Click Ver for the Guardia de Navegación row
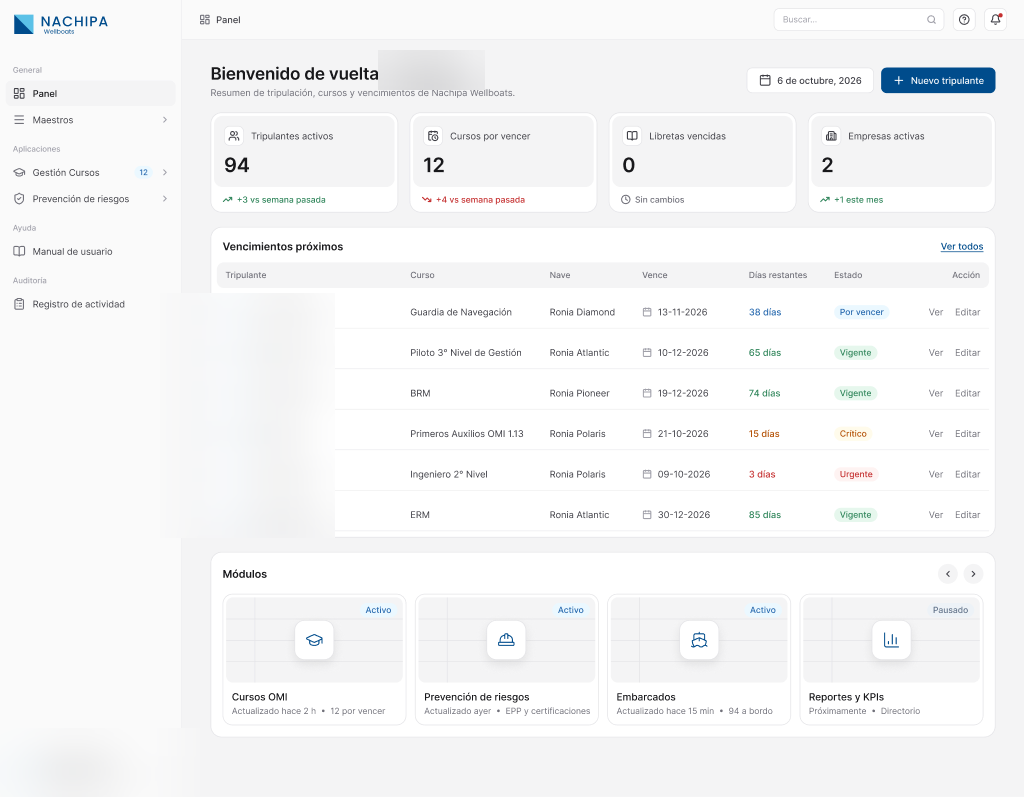Viewport: 1024px width, 797px height. (936, 312)
